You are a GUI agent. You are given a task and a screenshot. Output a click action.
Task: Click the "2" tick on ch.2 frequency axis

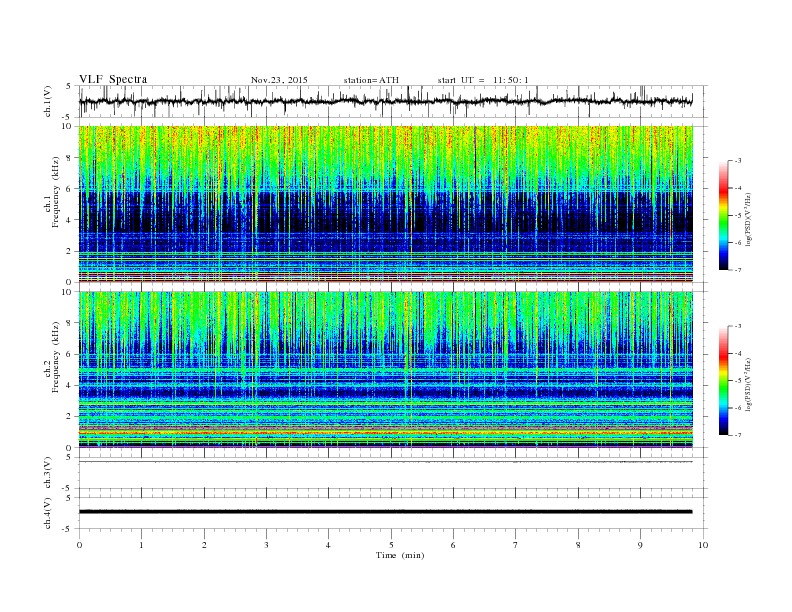coord(69,417)
